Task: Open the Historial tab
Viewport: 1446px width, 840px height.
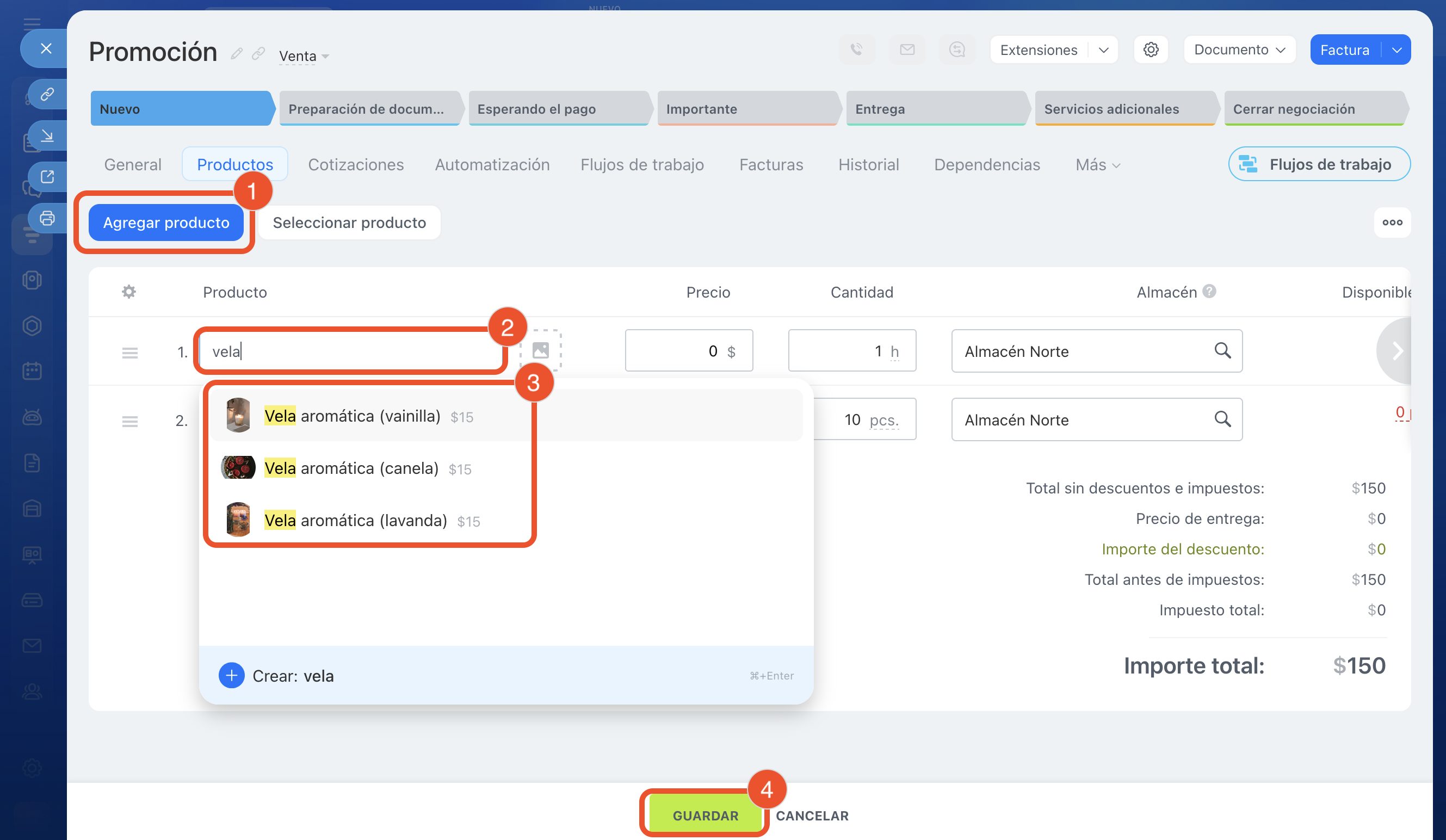Action: pos(868,165)
